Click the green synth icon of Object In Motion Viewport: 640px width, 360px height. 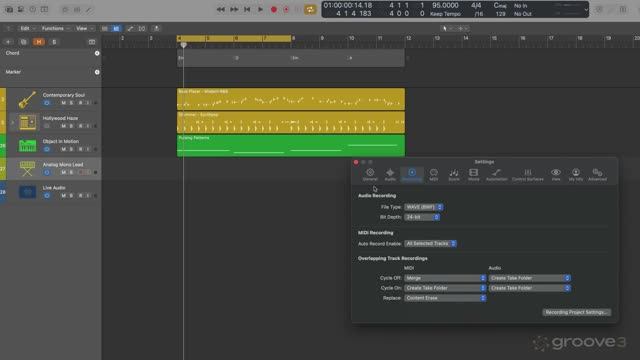point(27,145)
